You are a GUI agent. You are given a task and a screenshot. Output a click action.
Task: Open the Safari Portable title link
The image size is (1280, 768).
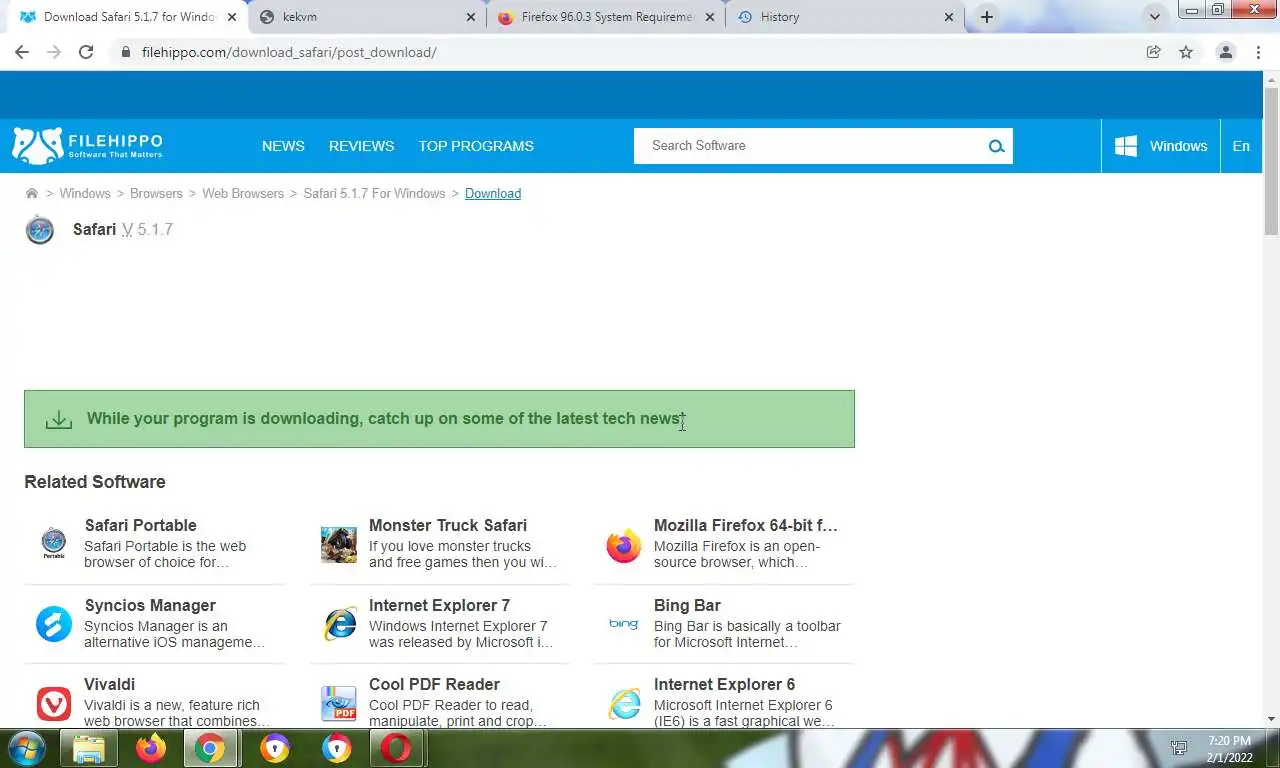point(140,525)
